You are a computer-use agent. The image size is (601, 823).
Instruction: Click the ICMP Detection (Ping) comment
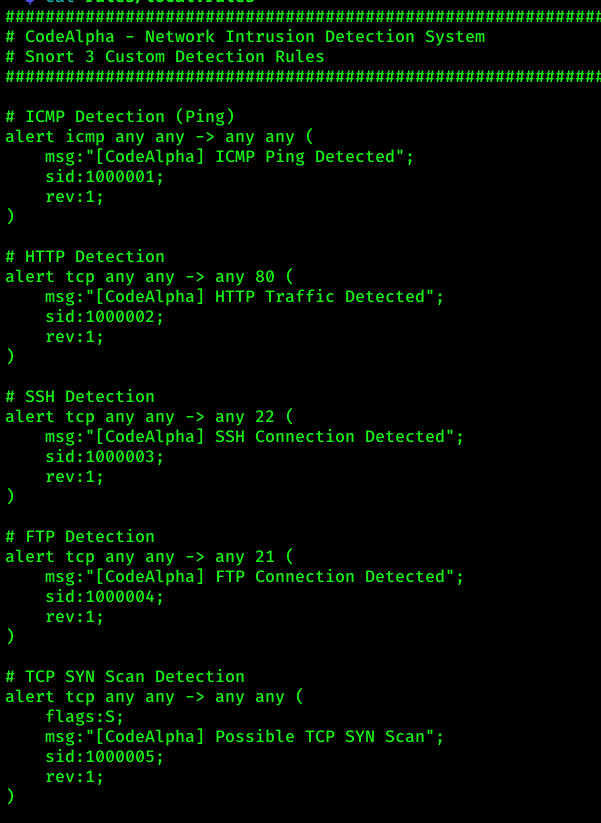120,117
